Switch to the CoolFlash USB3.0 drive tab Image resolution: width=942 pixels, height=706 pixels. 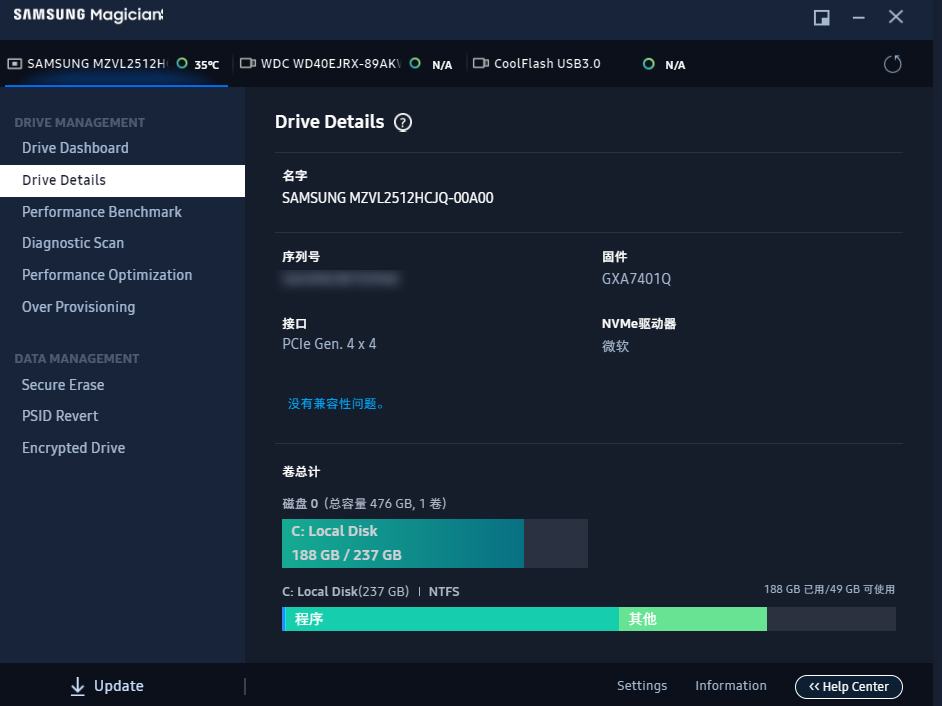pyautogui.click(x=579, y=64)
